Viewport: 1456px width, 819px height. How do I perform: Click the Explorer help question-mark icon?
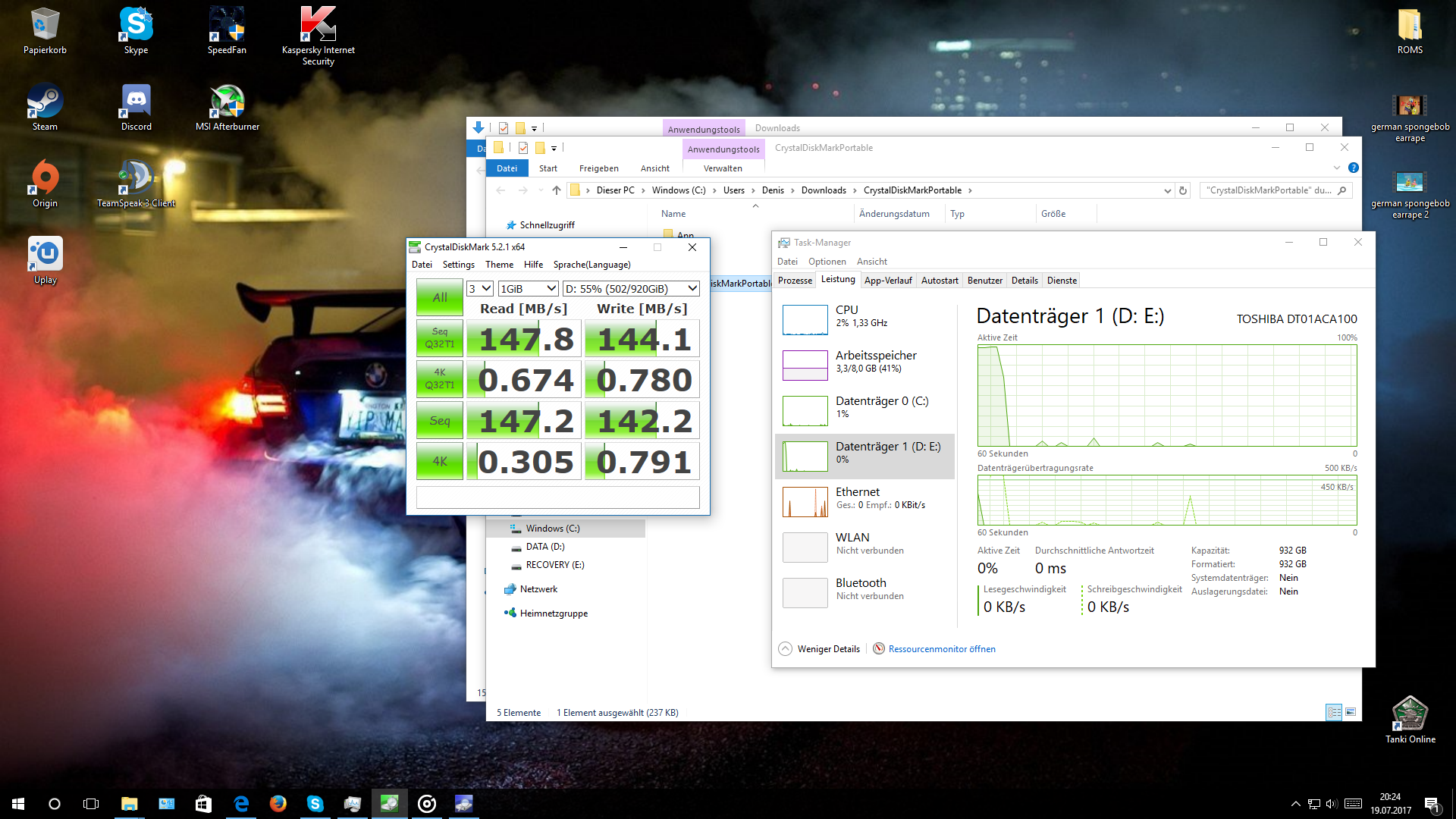click(1354, 168)
